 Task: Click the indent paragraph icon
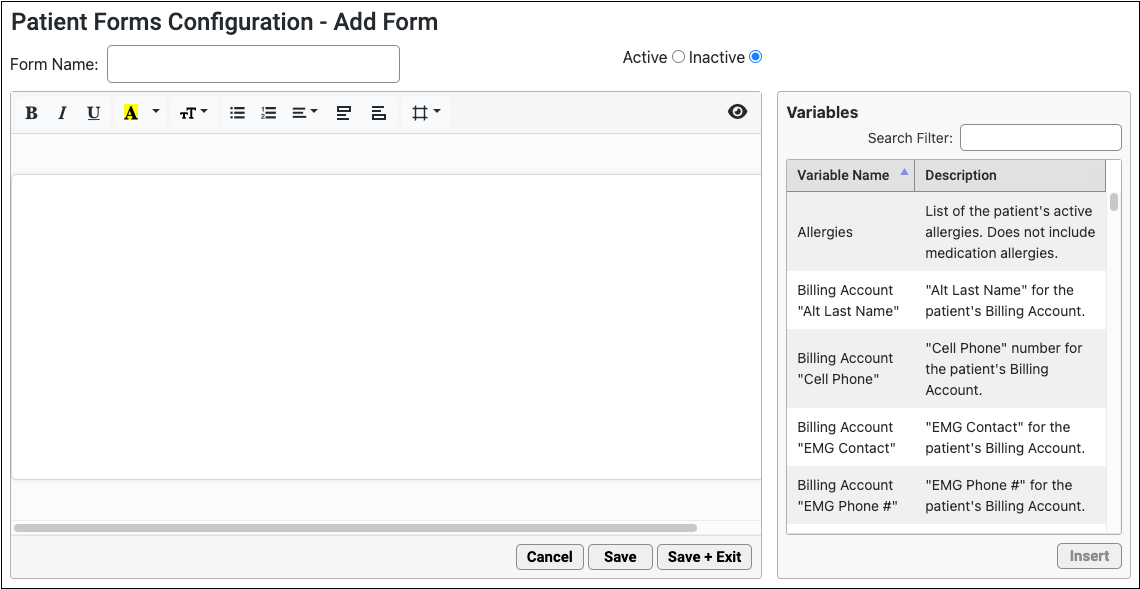pyautogui.click(x=379, y=113)
